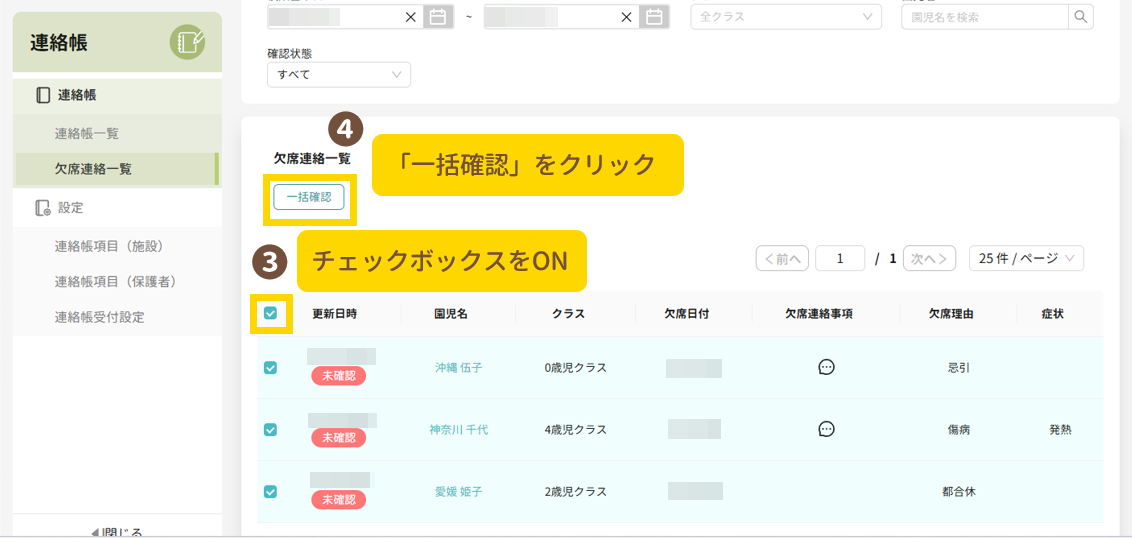The image size is (1132, 538).
Task: Open the 25件/ページ page size dropdown
Action: [x=1026, y=259]
